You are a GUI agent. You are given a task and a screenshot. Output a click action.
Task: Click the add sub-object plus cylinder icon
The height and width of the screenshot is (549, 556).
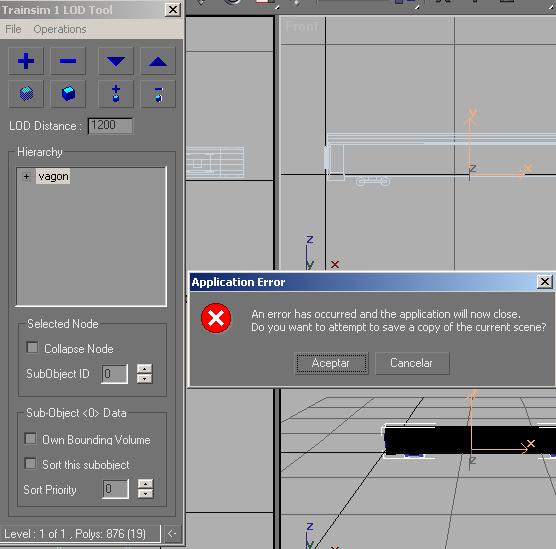coord(116,94)
